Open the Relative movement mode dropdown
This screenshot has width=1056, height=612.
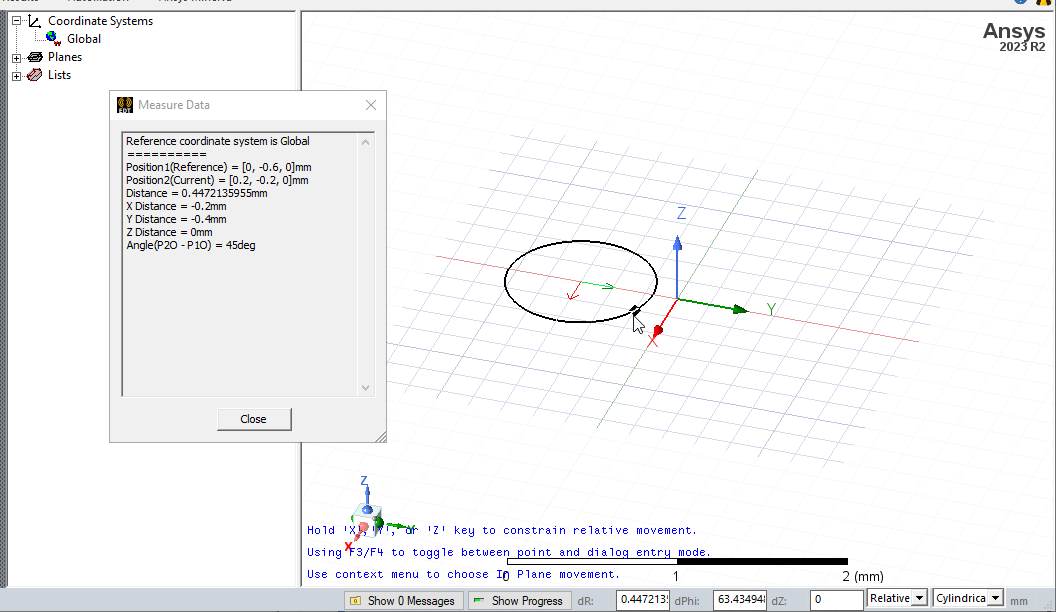pyautogui.click(x=921, y=597)
